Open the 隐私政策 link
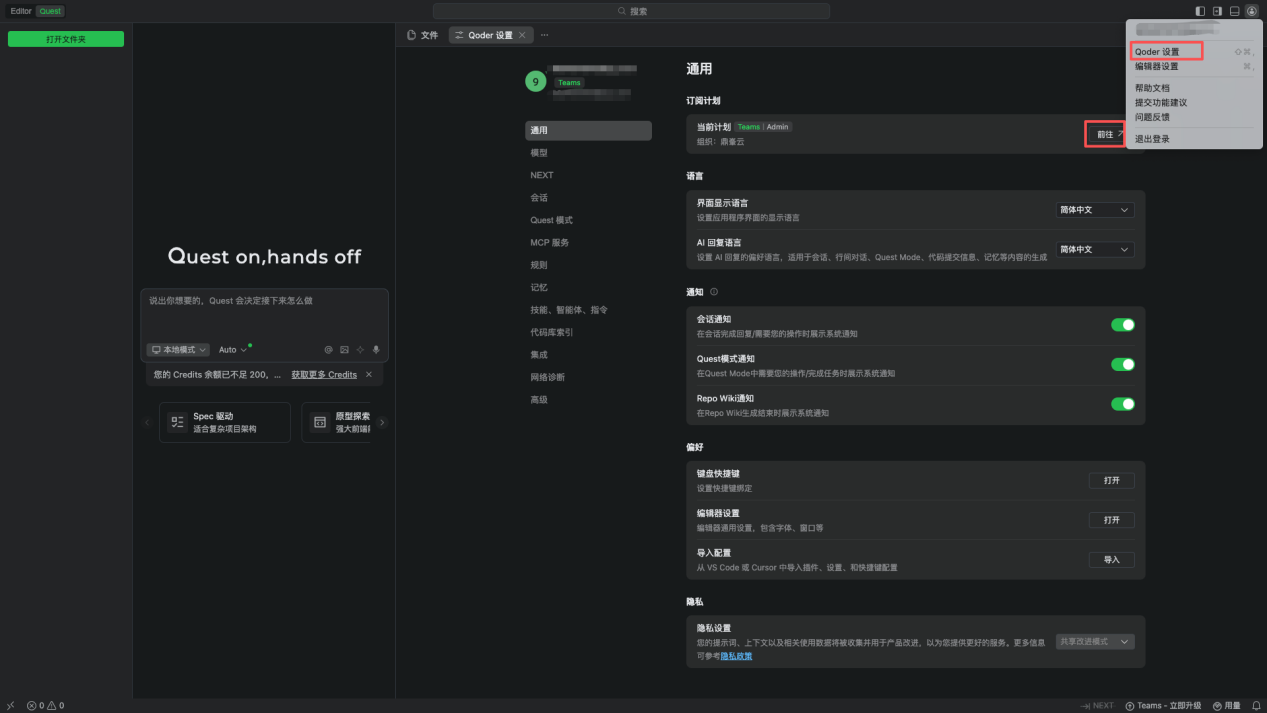Screen dimensions: 1267x713 [x=736, y=656]
